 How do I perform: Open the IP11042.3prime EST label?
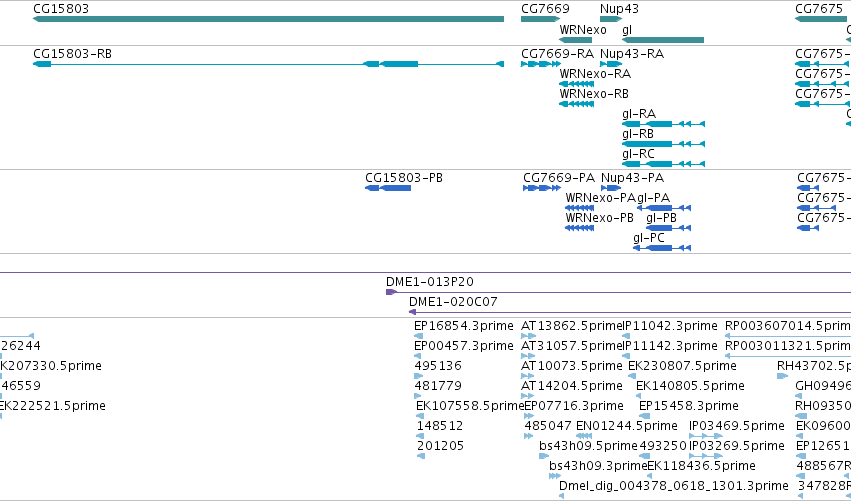[x=670, y=326]
